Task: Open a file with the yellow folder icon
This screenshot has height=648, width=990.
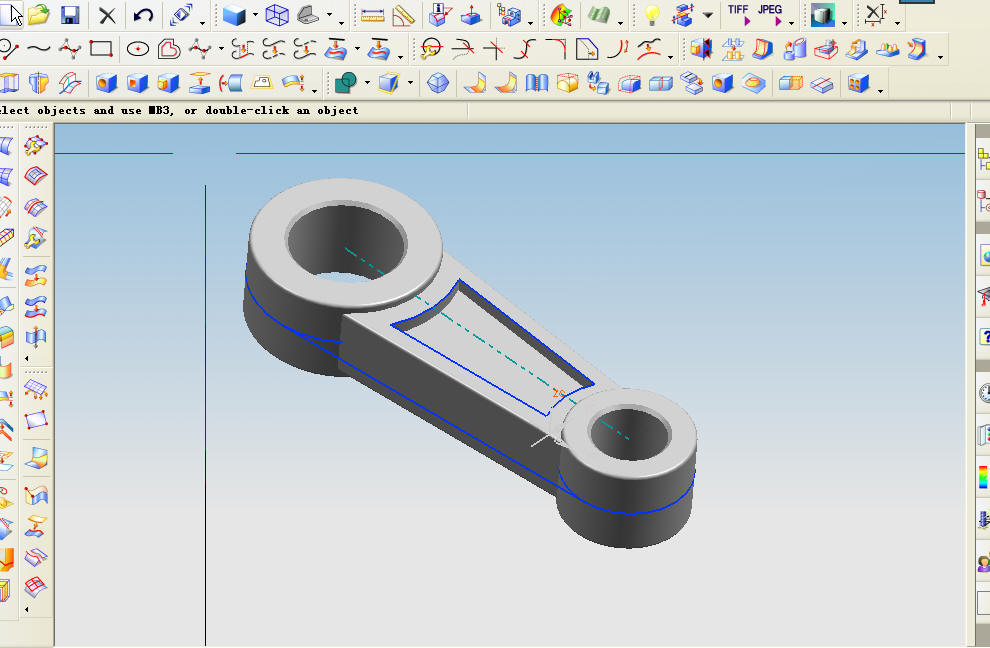Action: 39,15
